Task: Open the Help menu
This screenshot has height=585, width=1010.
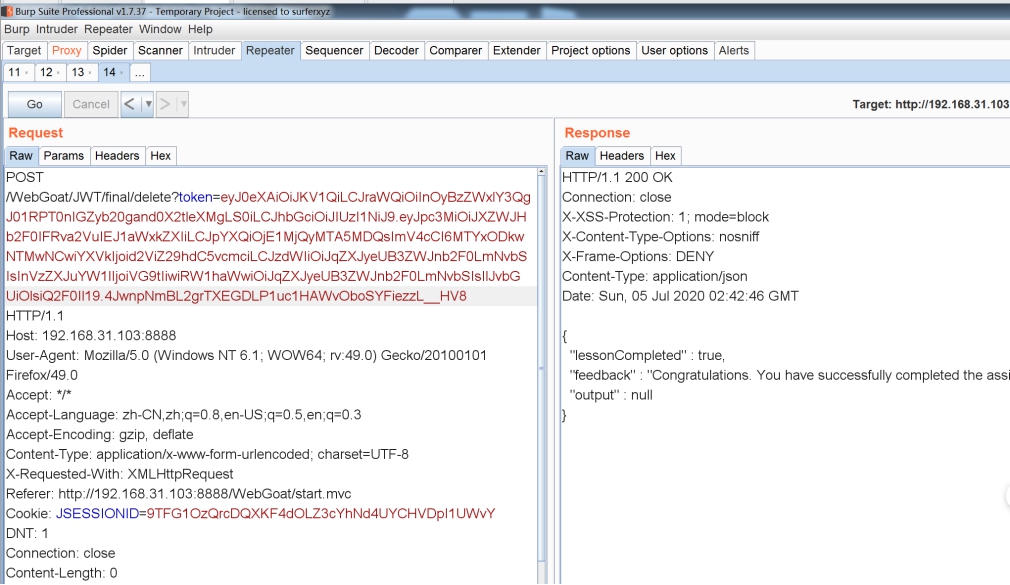Action: pos(200,29)
